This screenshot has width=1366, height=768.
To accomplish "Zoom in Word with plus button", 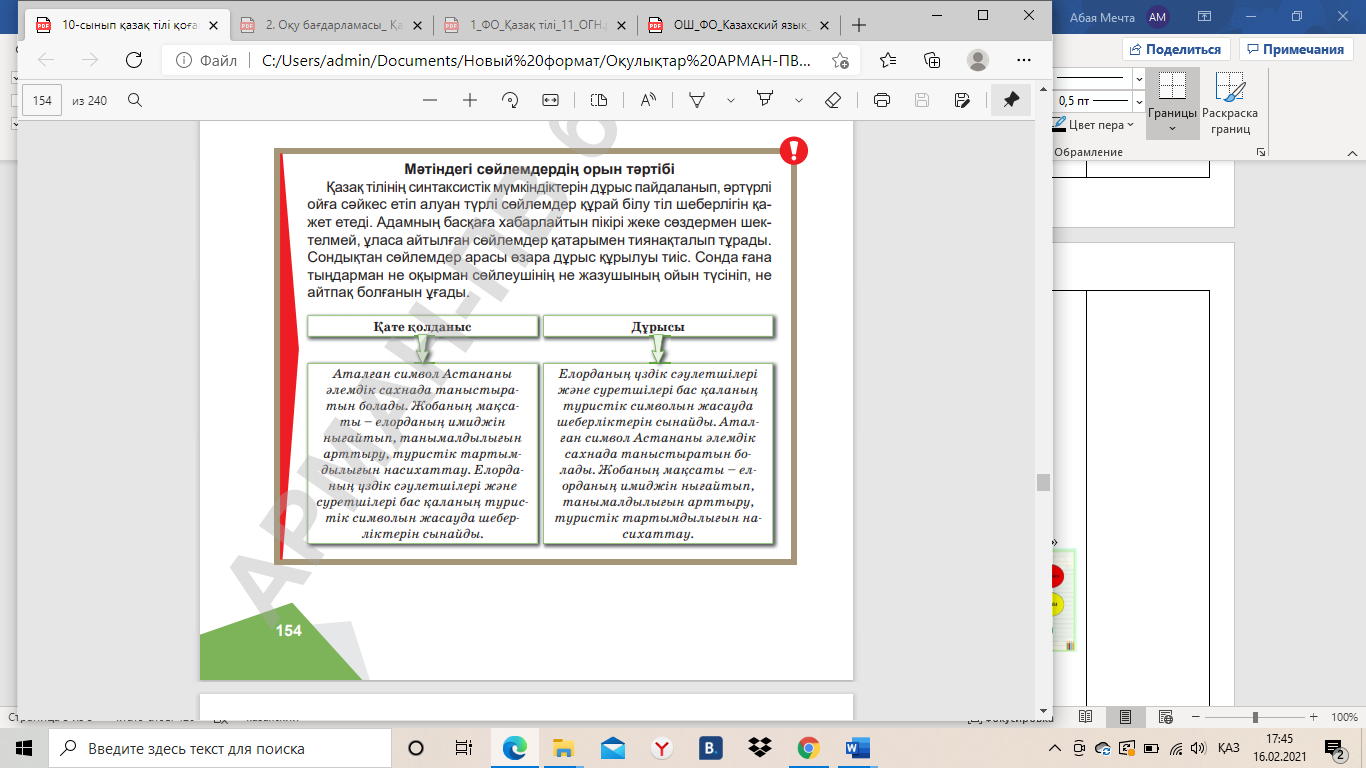I will 1315,717.
